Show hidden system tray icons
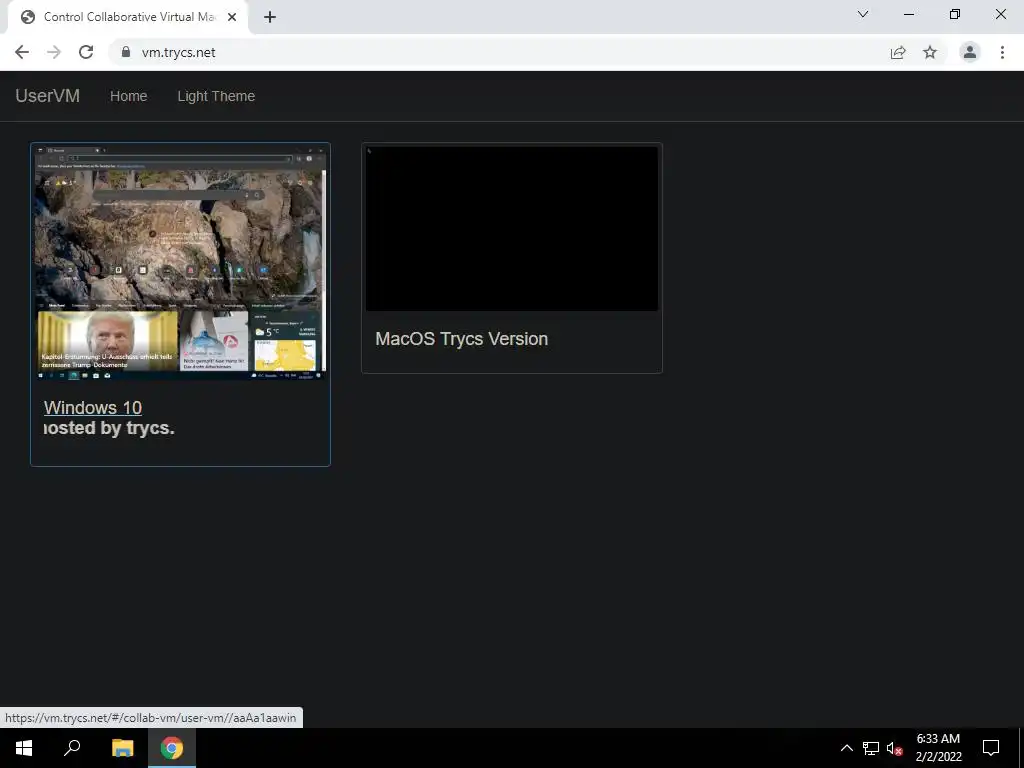The image size is (1024, 768). click(x=846, y=748)
